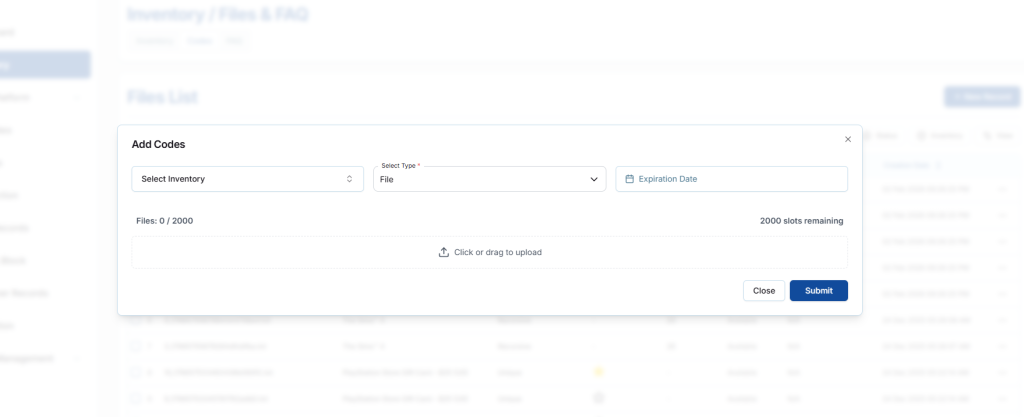Close the Add Codes dialog with X icon

pyautogui.click(x=848, y=140)
